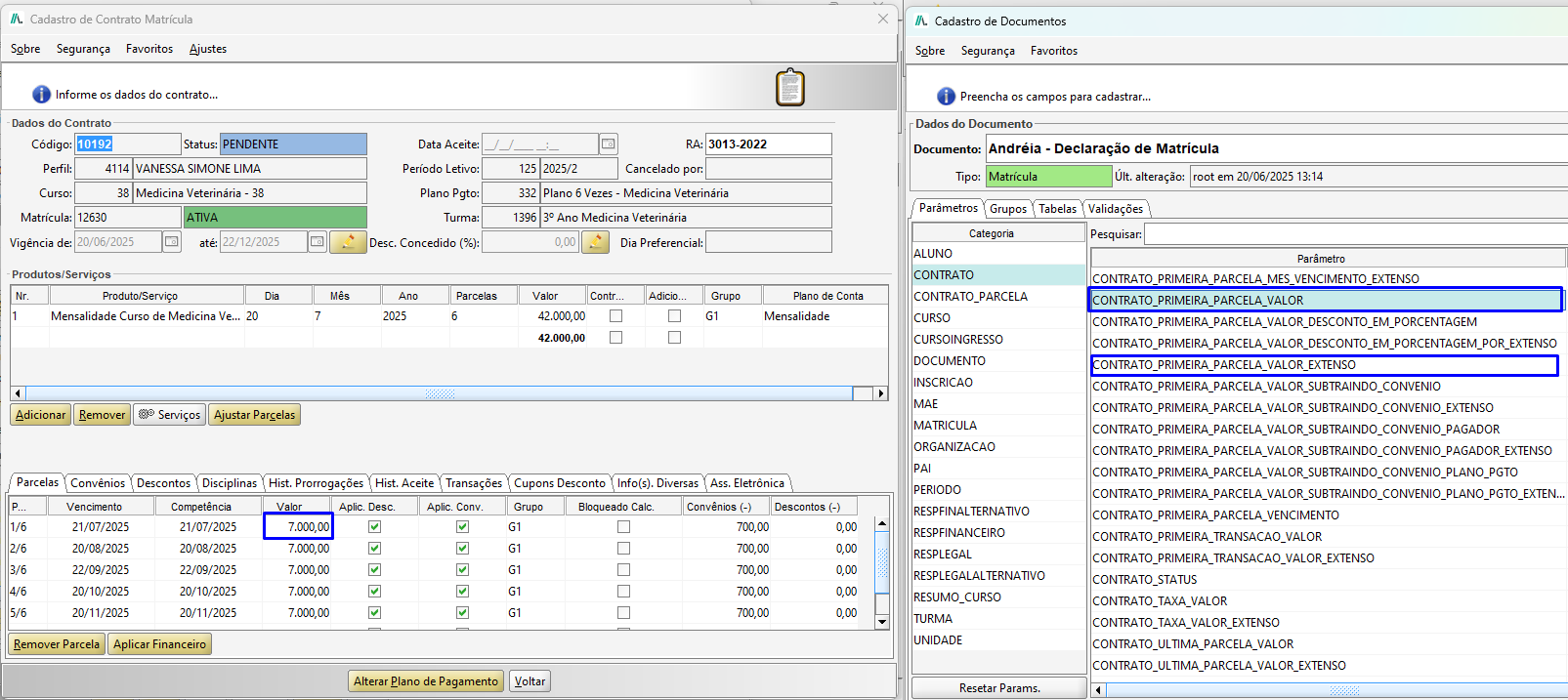Switch to Validações tab
Image resolution: width=1568 pixels, height=700 pixels.
click(1116, 209)
